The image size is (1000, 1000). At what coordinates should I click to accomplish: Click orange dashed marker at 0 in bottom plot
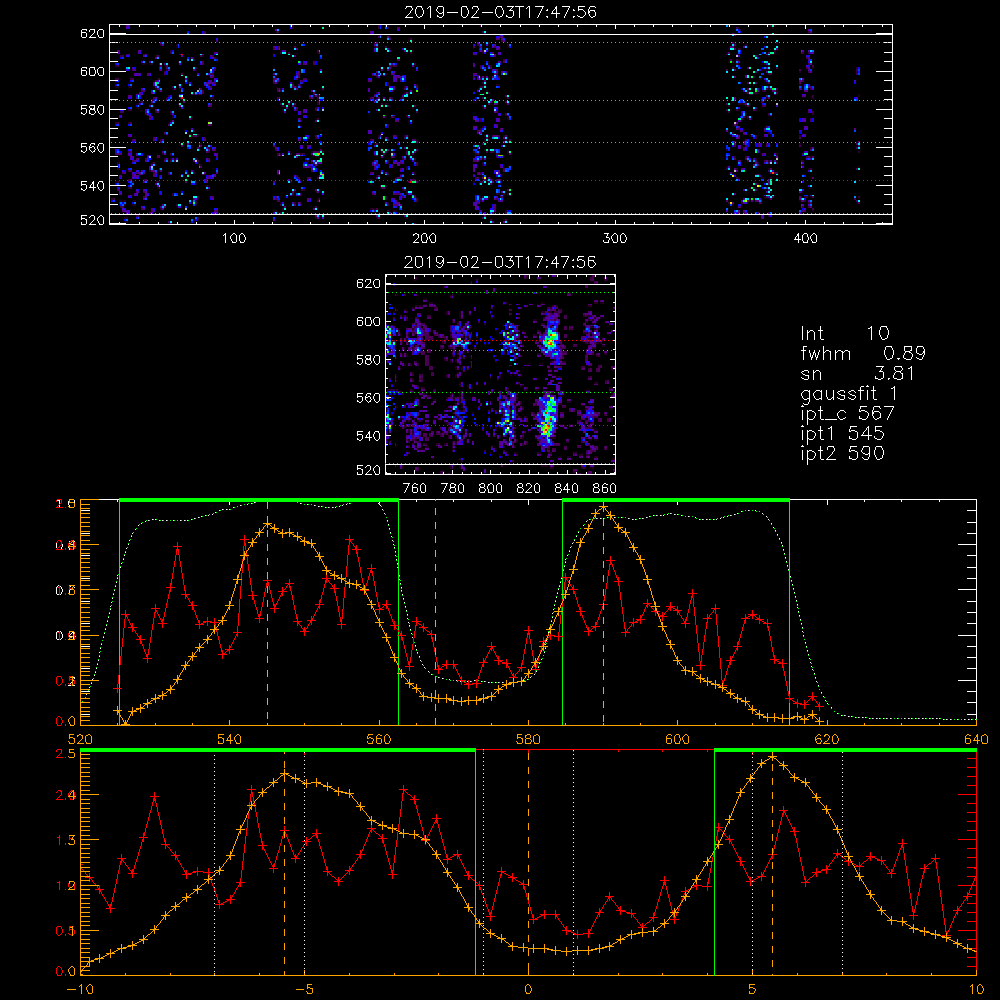coord(528,862)
